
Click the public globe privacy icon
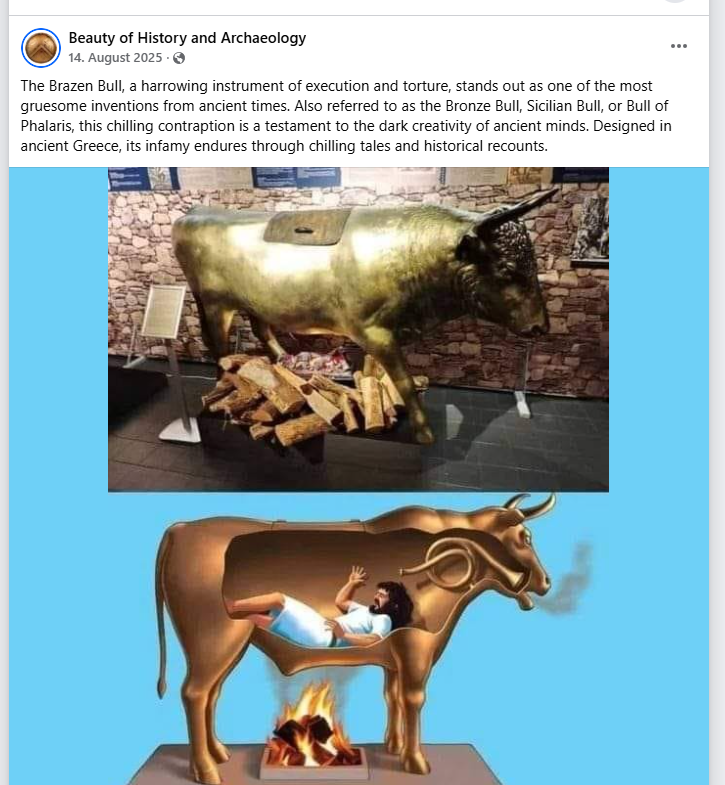coord(179,59)
